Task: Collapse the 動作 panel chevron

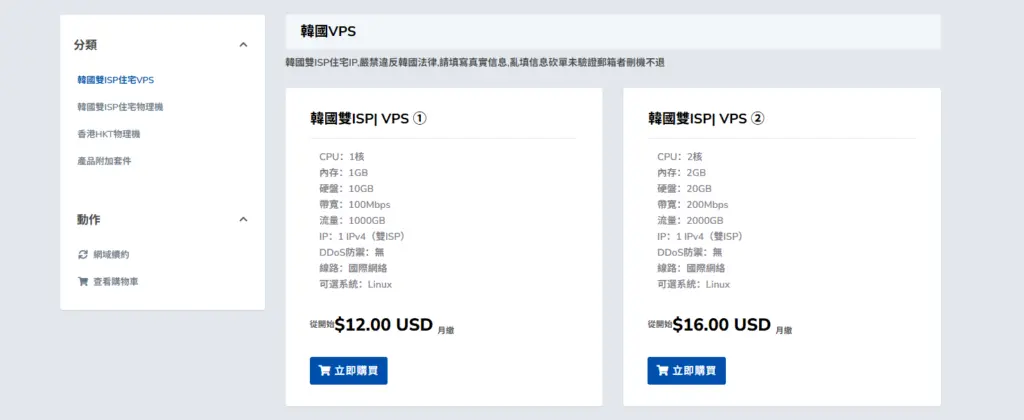Action: coord(243,219)
